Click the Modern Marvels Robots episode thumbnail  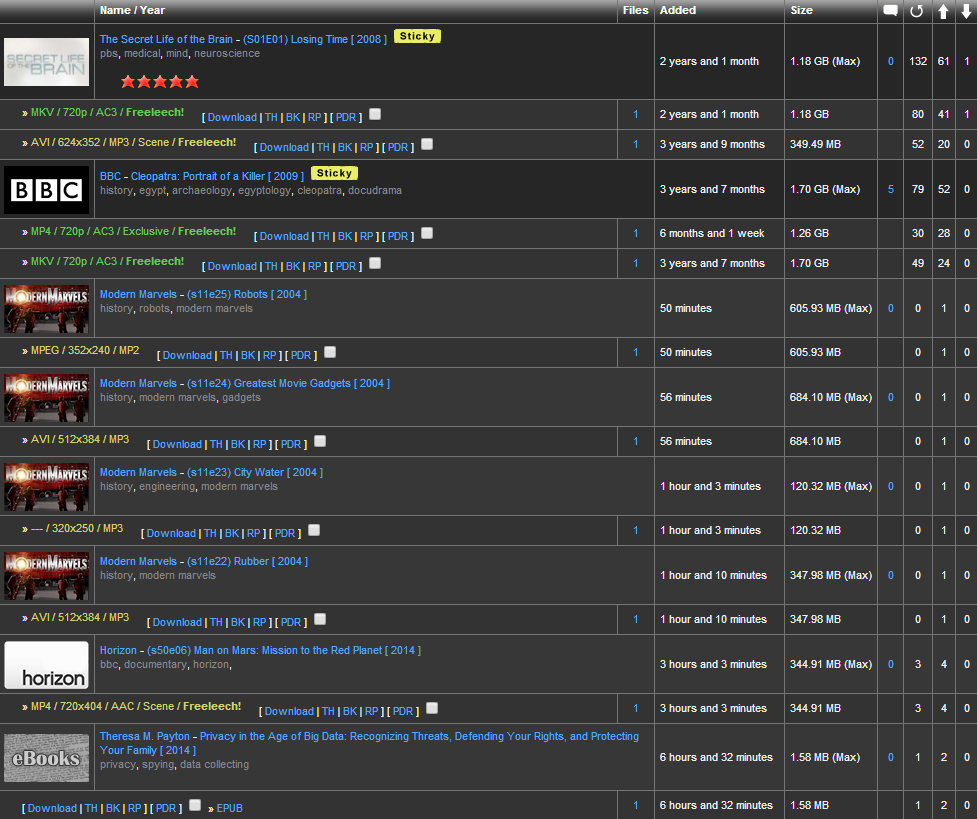click(x=47, y=309)
